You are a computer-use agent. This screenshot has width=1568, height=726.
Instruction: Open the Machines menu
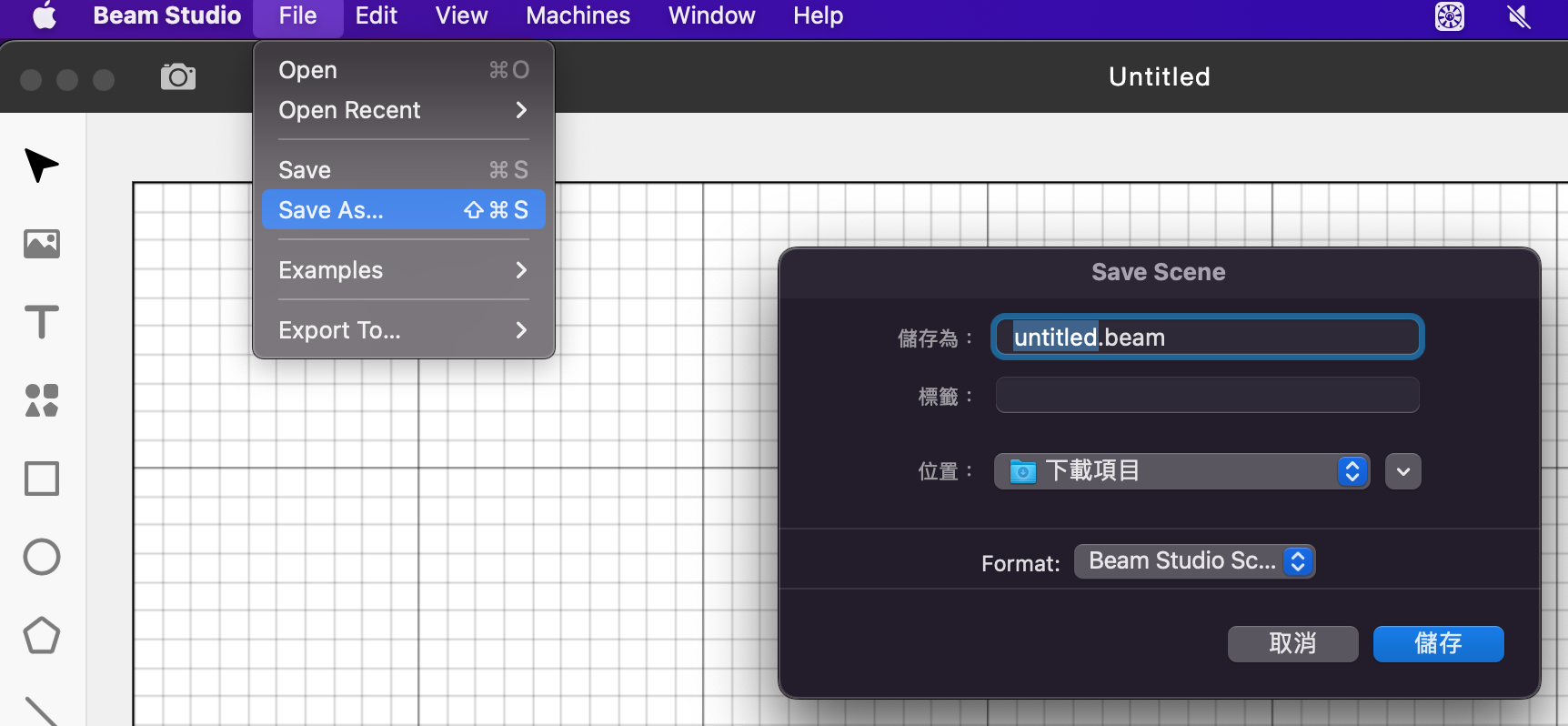coord(578,15)
